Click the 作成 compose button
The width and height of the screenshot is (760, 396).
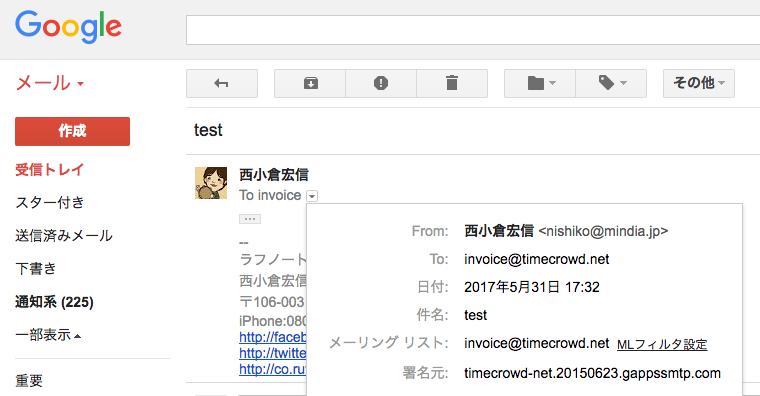(72, 131)
